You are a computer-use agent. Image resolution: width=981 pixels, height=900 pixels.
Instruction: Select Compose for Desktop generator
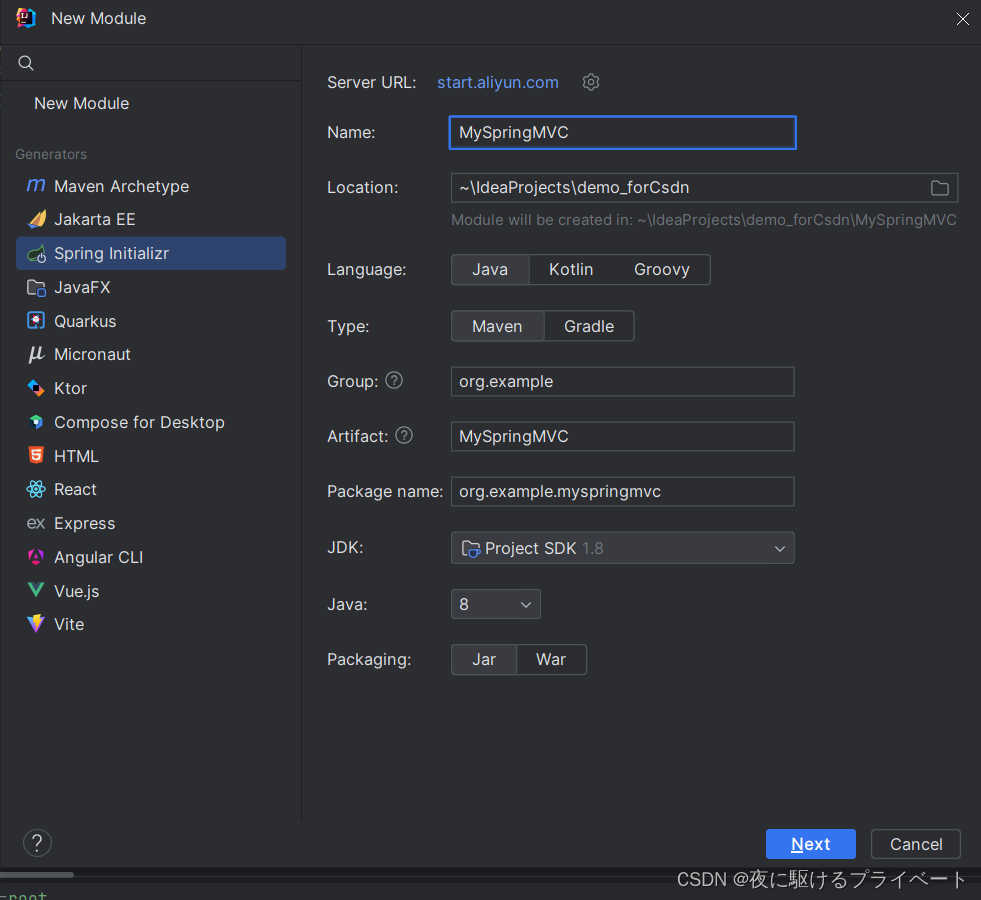pyautogui.click(x=151, y=422)
